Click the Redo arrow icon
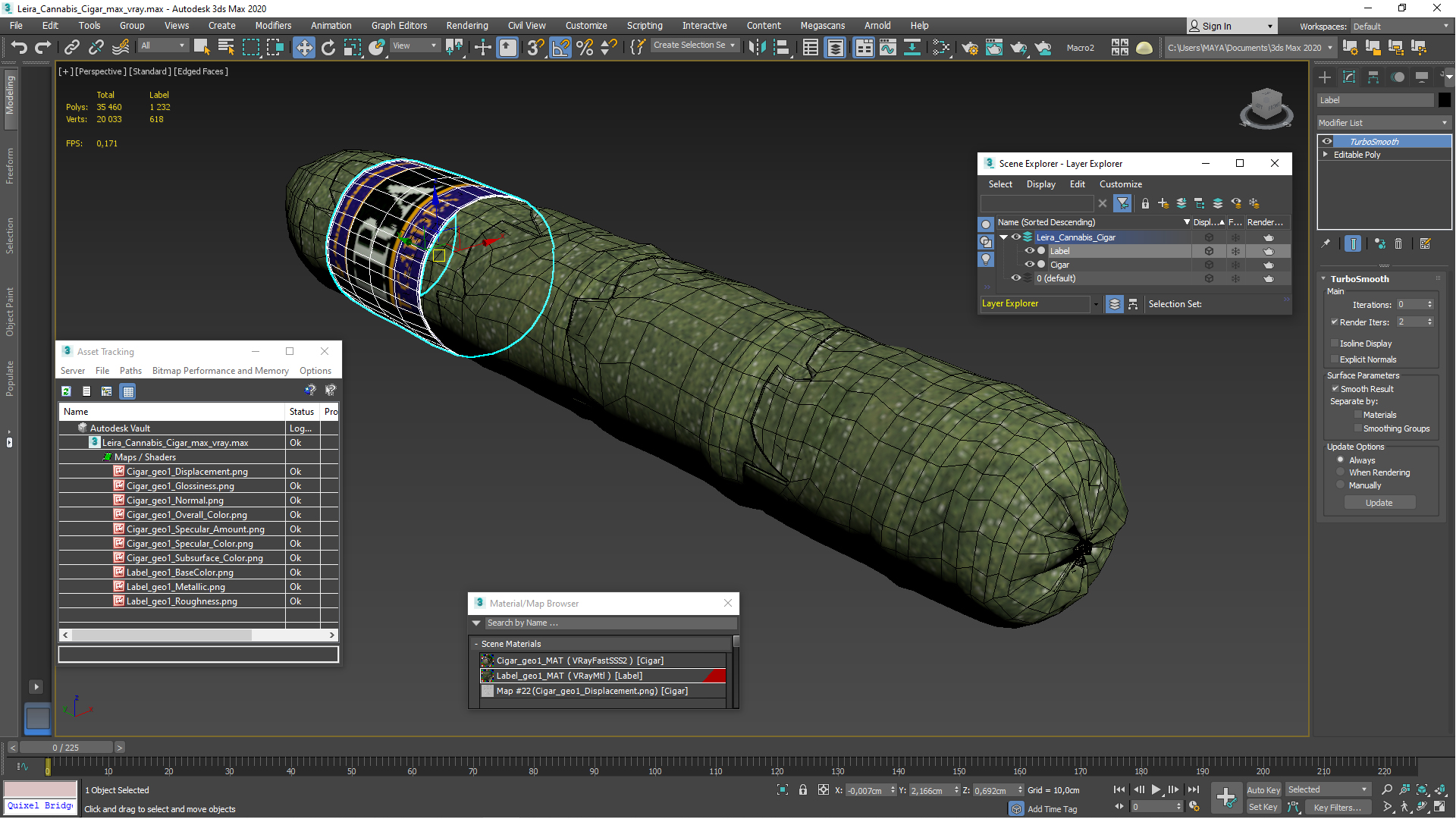The height and width of the screenshot is (819, 1456). tap(43, 48)
